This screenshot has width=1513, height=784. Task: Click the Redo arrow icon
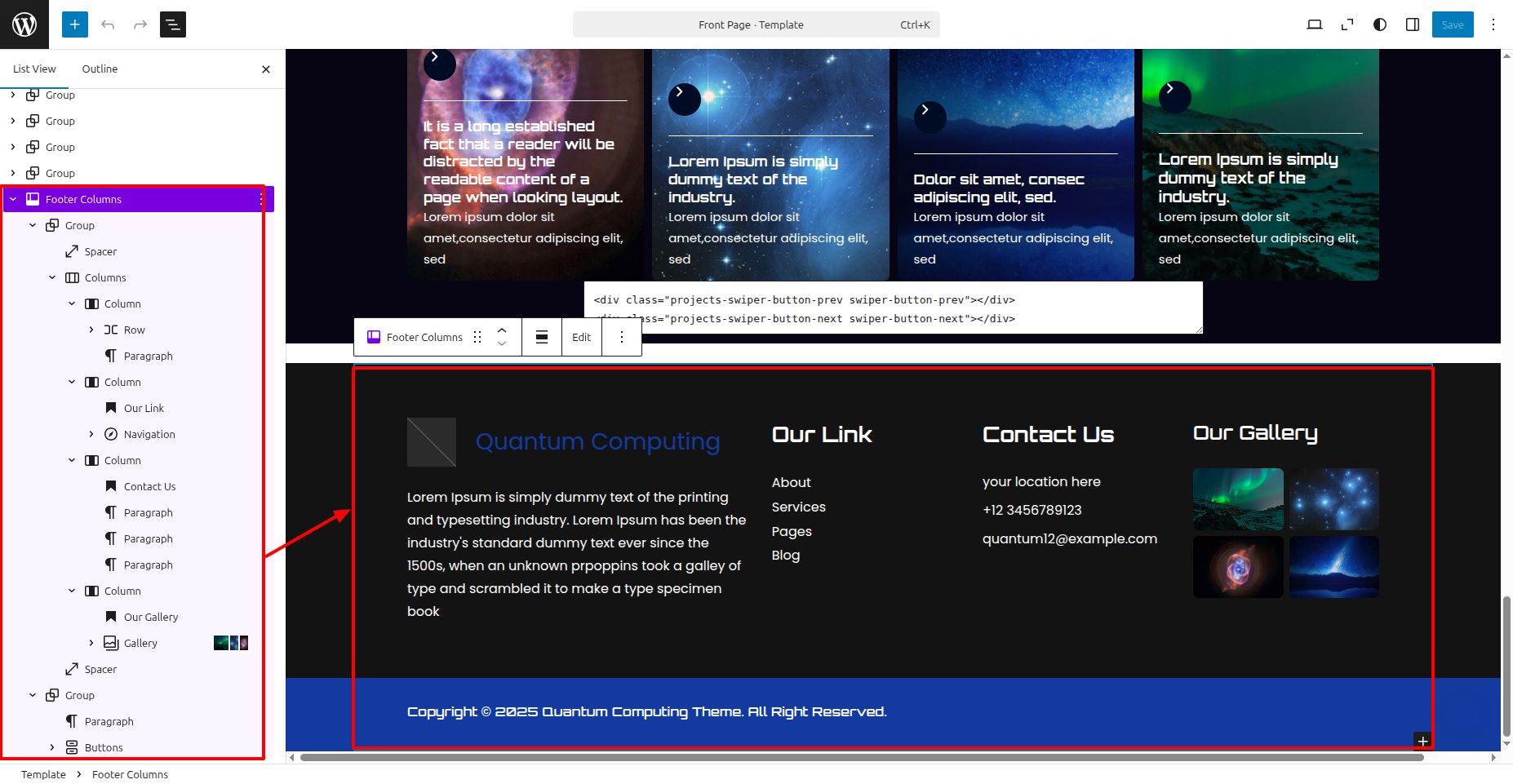point(140,24)
